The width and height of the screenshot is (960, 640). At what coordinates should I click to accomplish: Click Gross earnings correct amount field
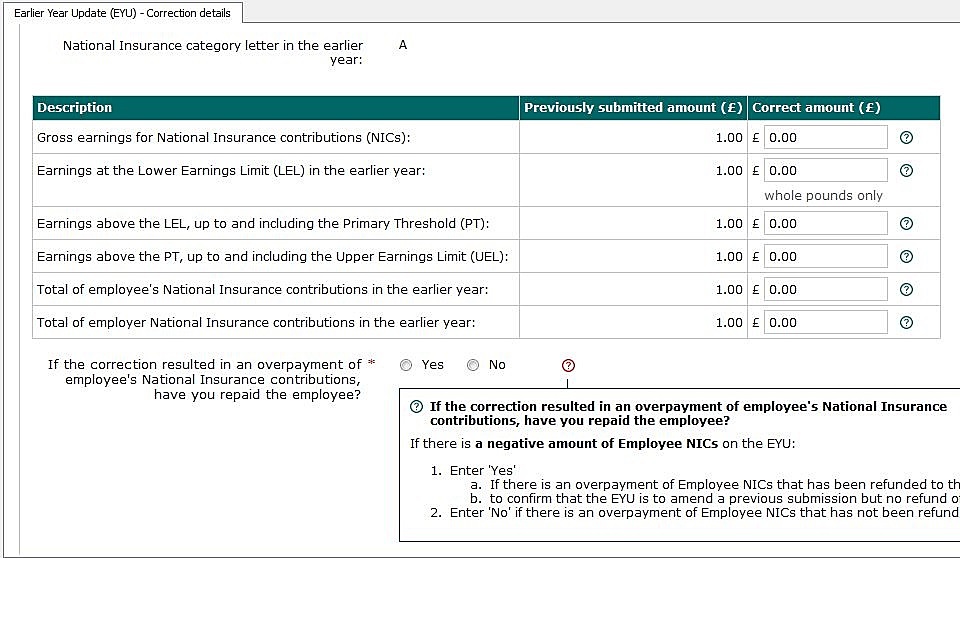pyautogui.click(x=825, y=138)
